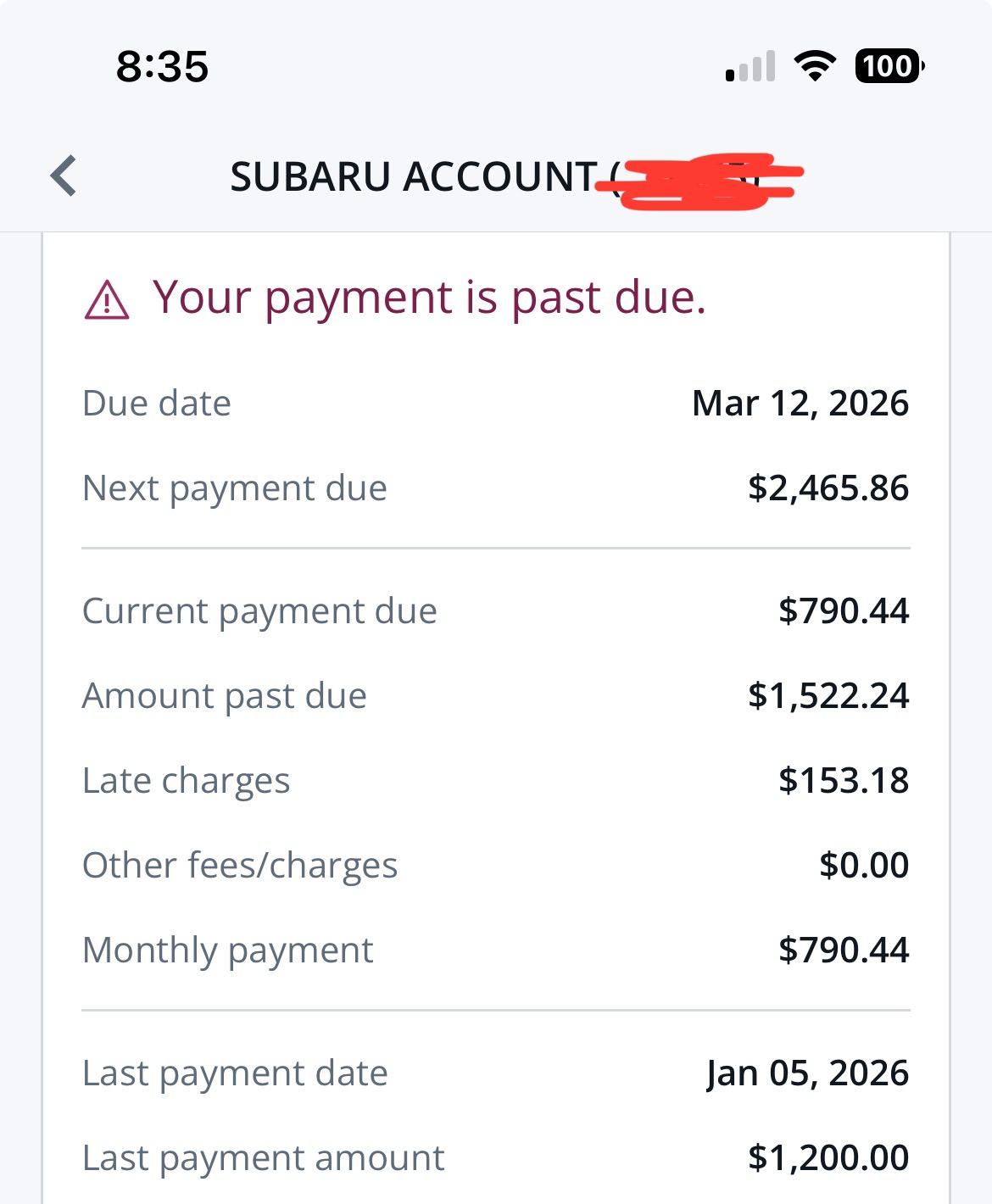The width and height of the screenshot is (992, 1204).
Task: Tap the cellular signal bars icon
Action: coord(750,67)
